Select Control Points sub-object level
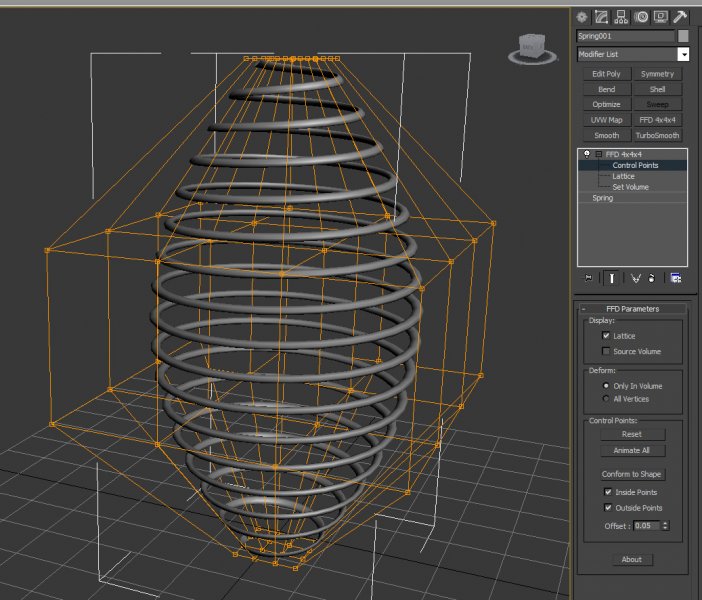The width and height of the screenshot is (702, 600). pyautogui.click(x=633, y=165)
